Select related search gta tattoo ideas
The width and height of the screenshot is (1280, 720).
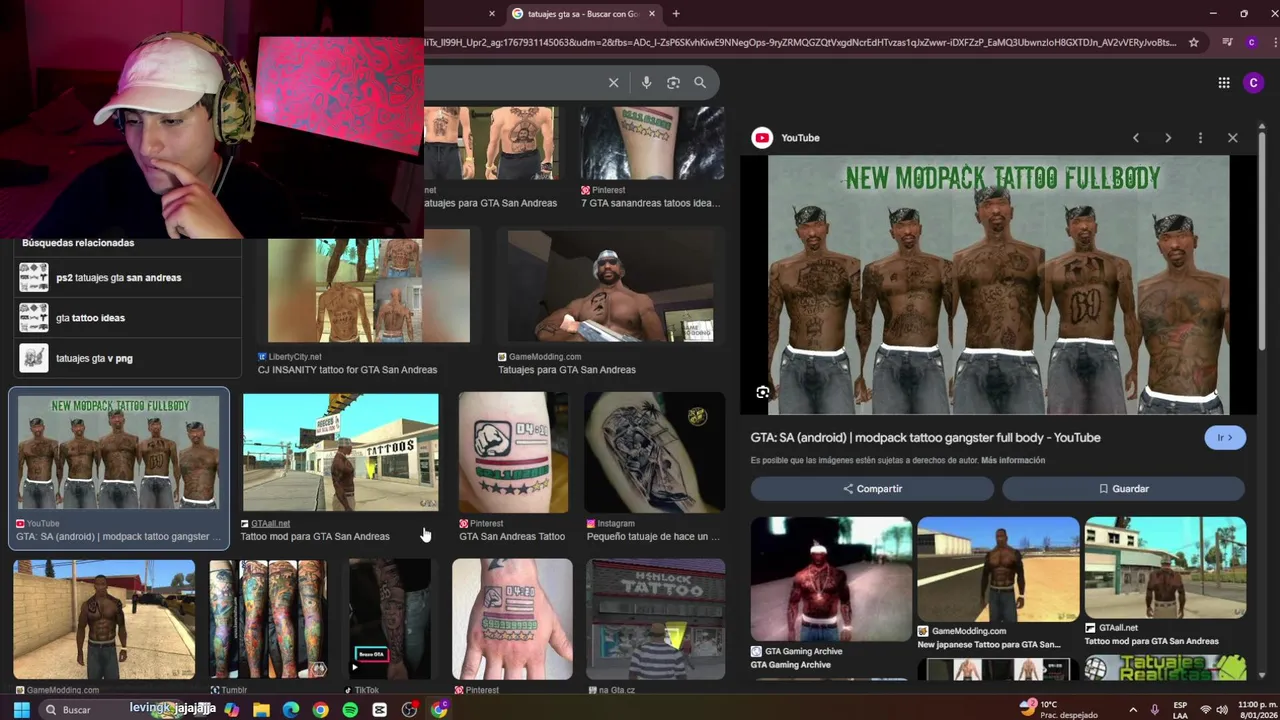[128, 318]
